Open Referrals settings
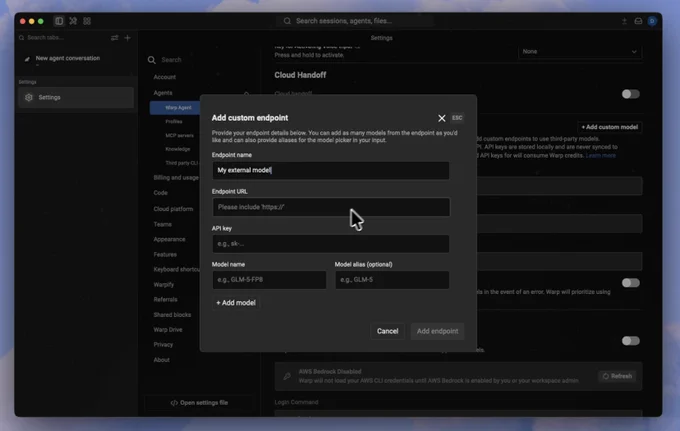This screenshot has width=680, height=431. point(165,300)
